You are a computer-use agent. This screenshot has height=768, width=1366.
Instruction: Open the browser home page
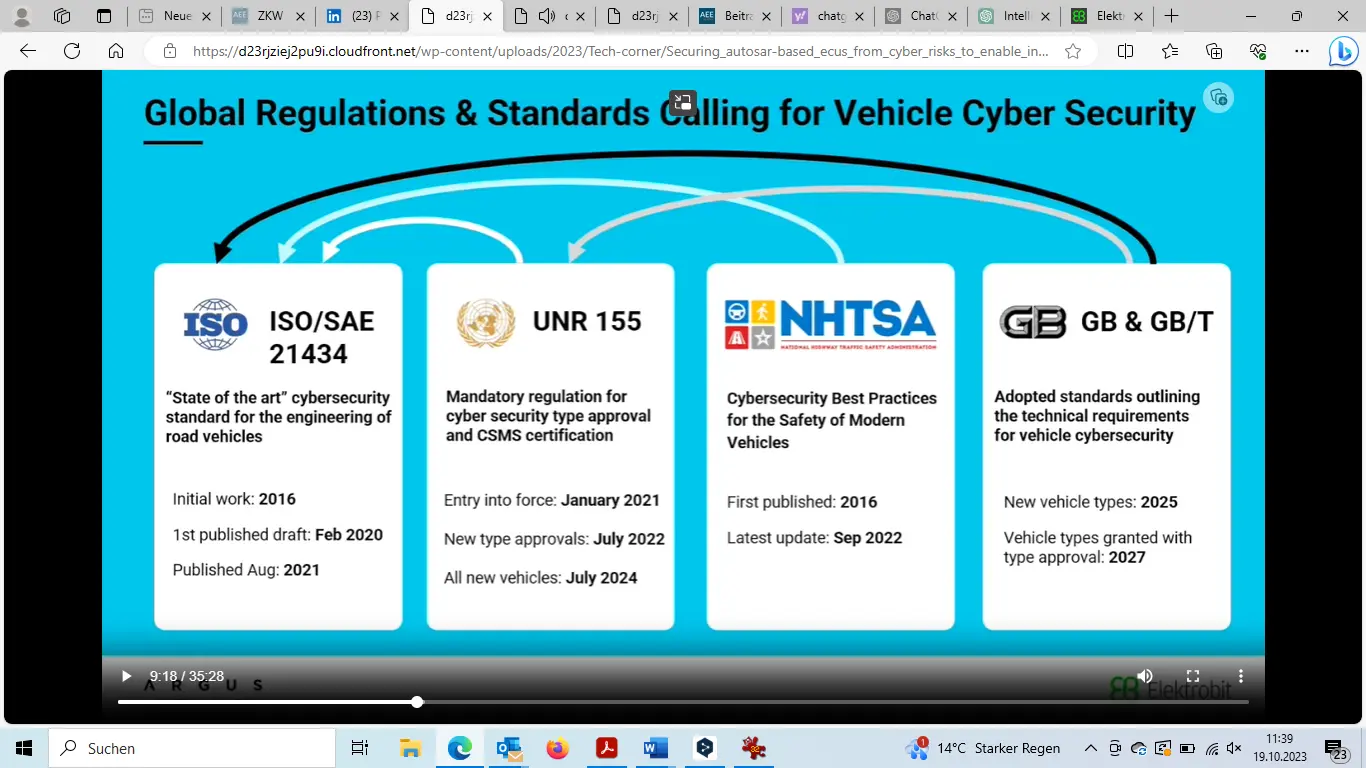pos(116,51)
